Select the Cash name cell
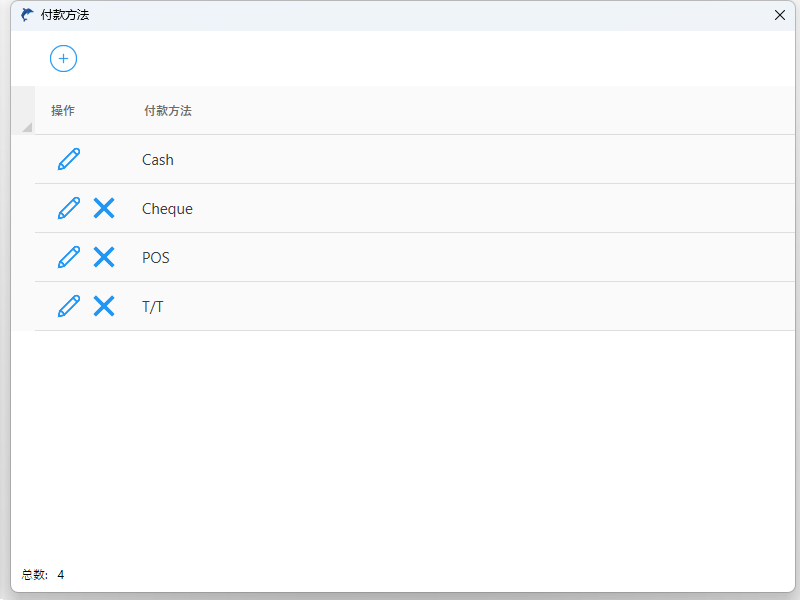800x600 pixels. point(158,160)
